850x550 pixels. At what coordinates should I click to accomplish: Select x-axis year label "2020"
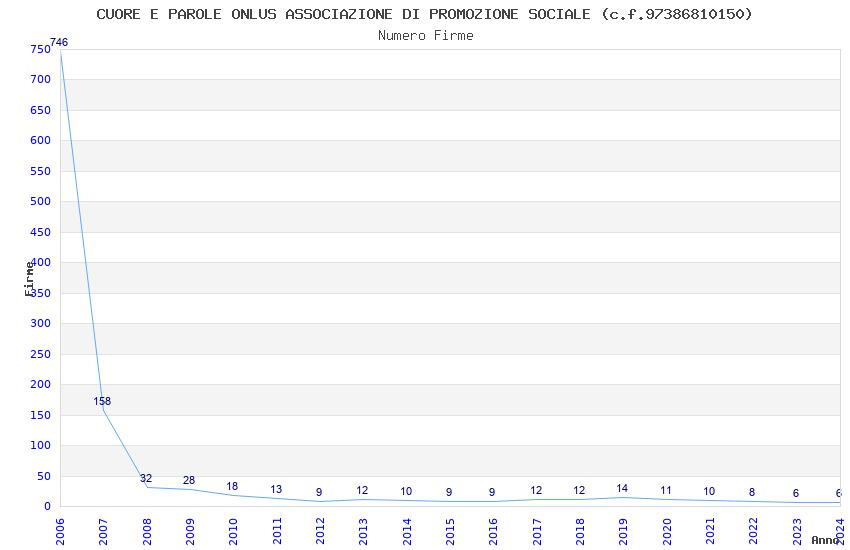point(667,531)
